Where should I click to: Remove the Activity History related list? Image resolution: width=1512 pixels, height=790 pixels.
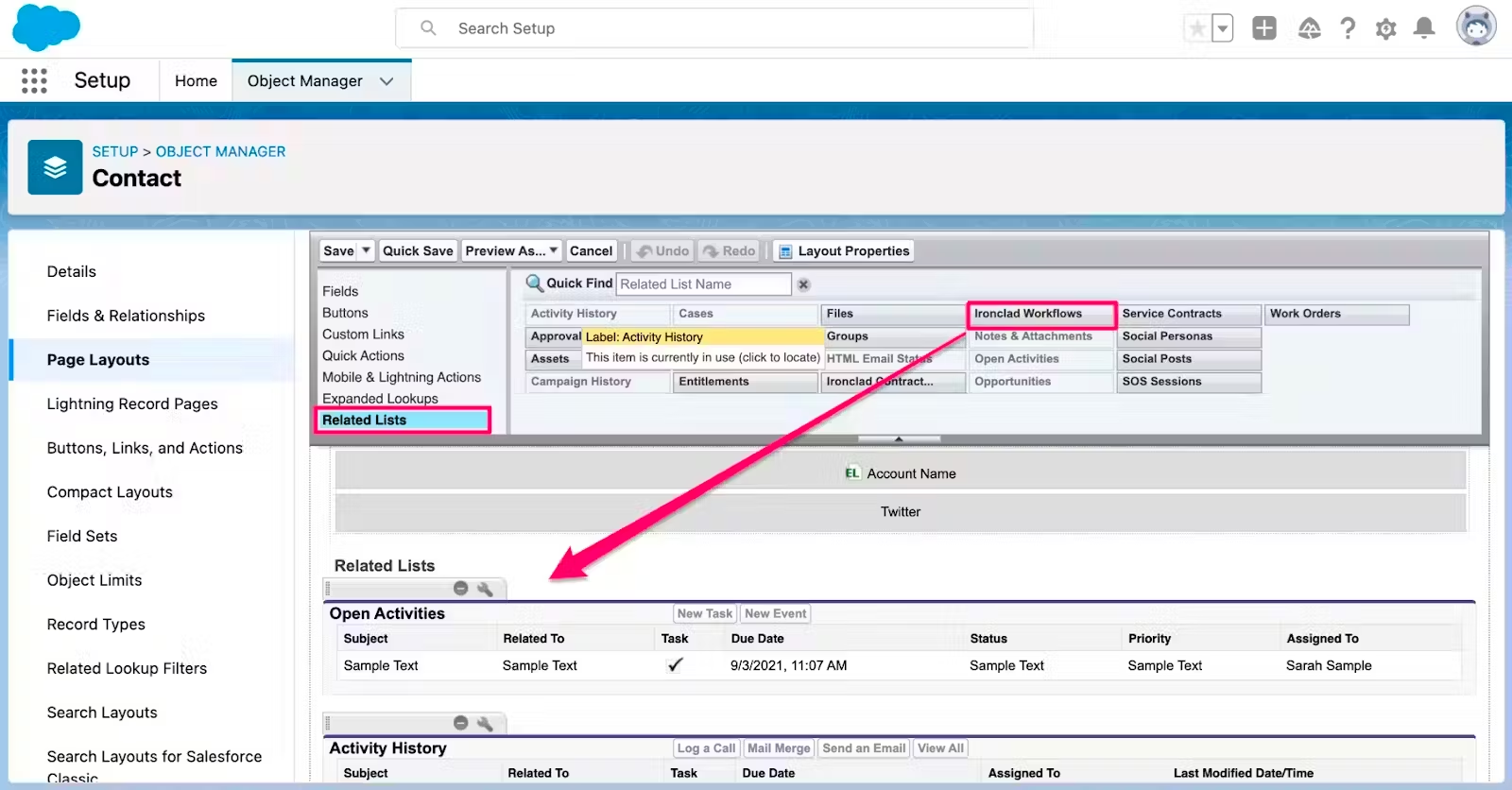(x=461, y=723)
